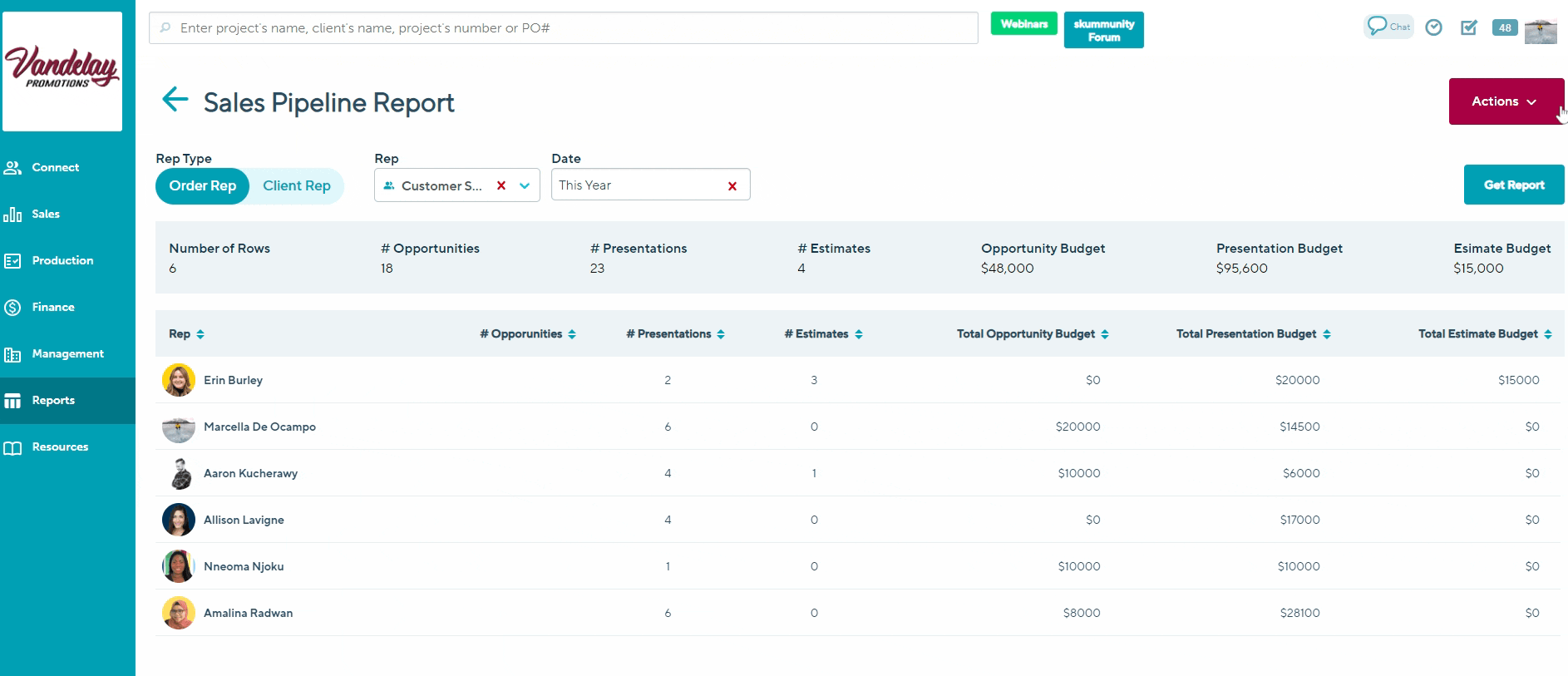Open the Webinars link
Viewport: 1568px width, 676px height.
1023,24
